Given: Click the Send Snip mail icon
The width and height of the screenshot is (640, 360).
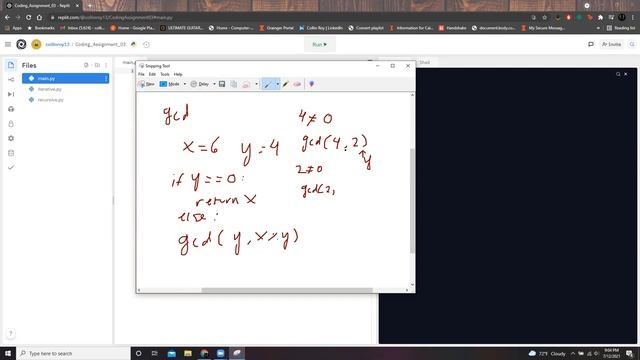Looking at the screenshot, I should pyautogui.click(x=247, y=84).
